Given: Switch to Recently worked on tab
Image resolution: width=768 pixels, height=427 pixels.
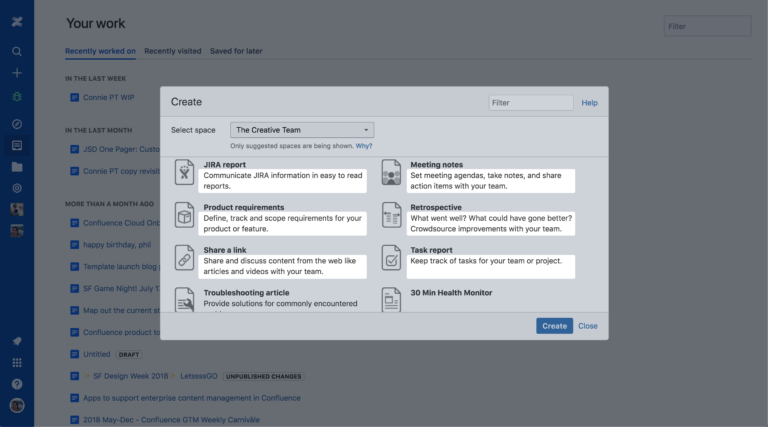Looking at the screenshot, I should click(x=100, y=51).
